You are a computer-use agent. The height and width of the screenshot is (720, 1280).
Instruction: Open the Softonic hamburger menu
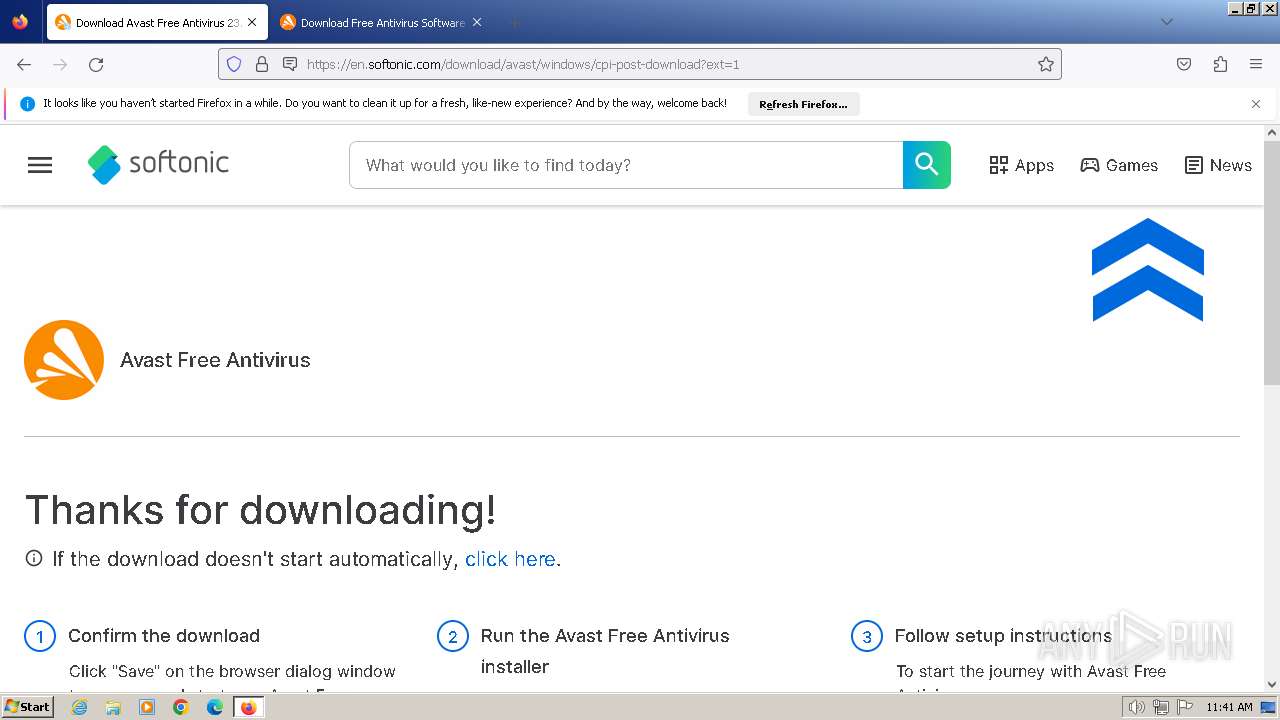point(40,165)
